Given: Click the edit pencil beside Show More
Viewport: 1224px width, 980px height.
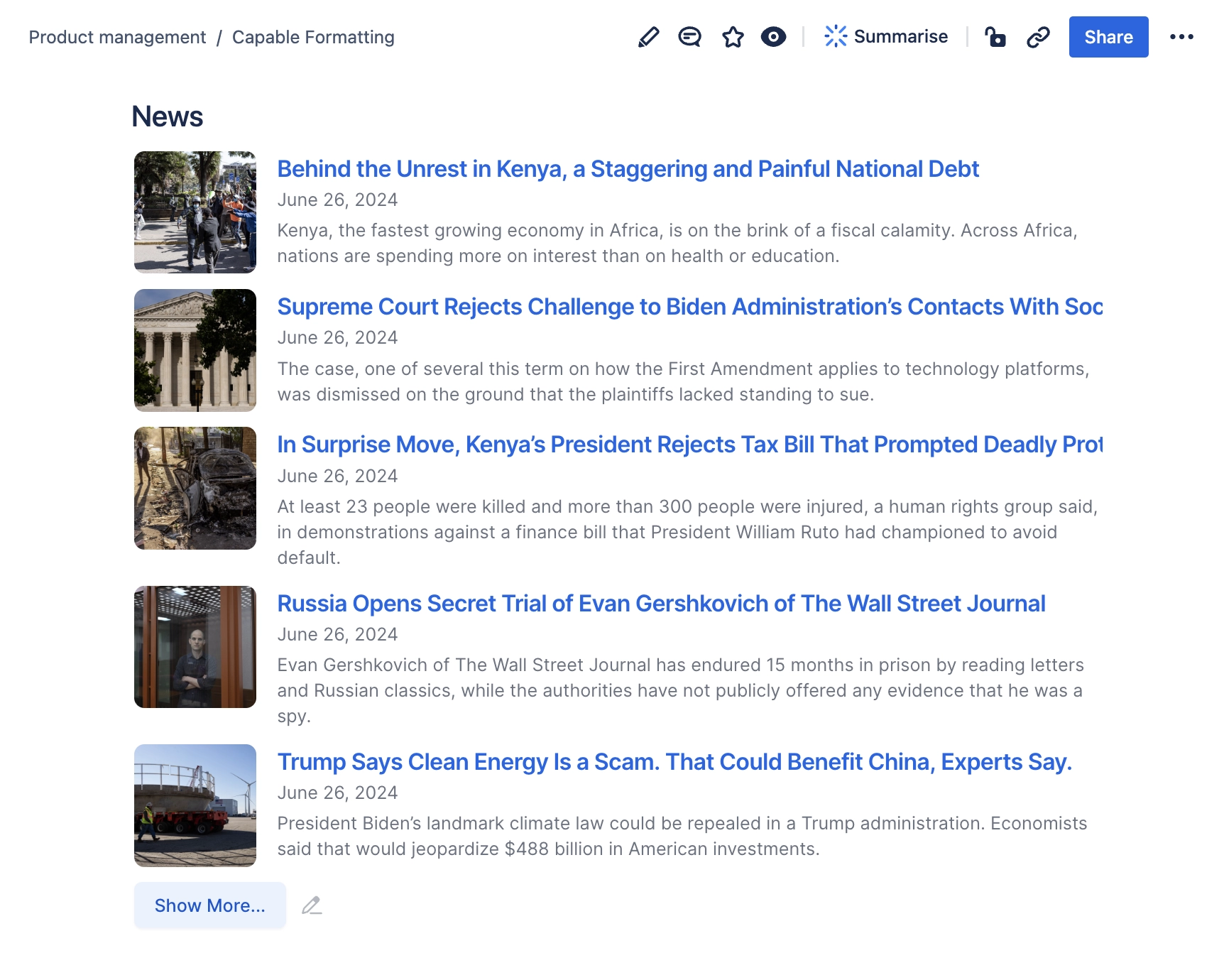Looking at the screenshot, I should click(312, 905).
